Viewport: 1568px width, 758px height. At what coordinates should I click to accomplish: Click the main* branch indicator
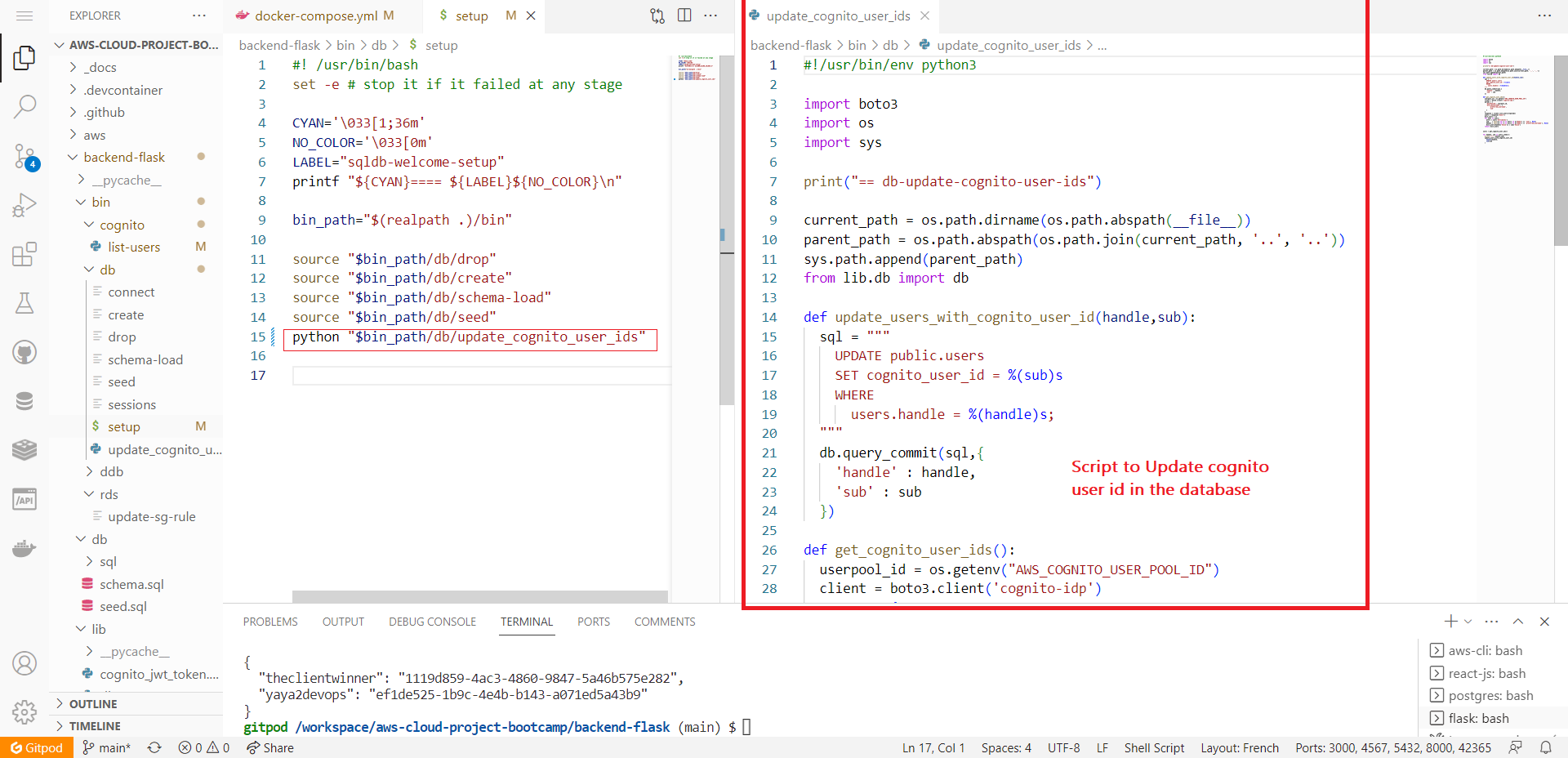tap(106, 747)
